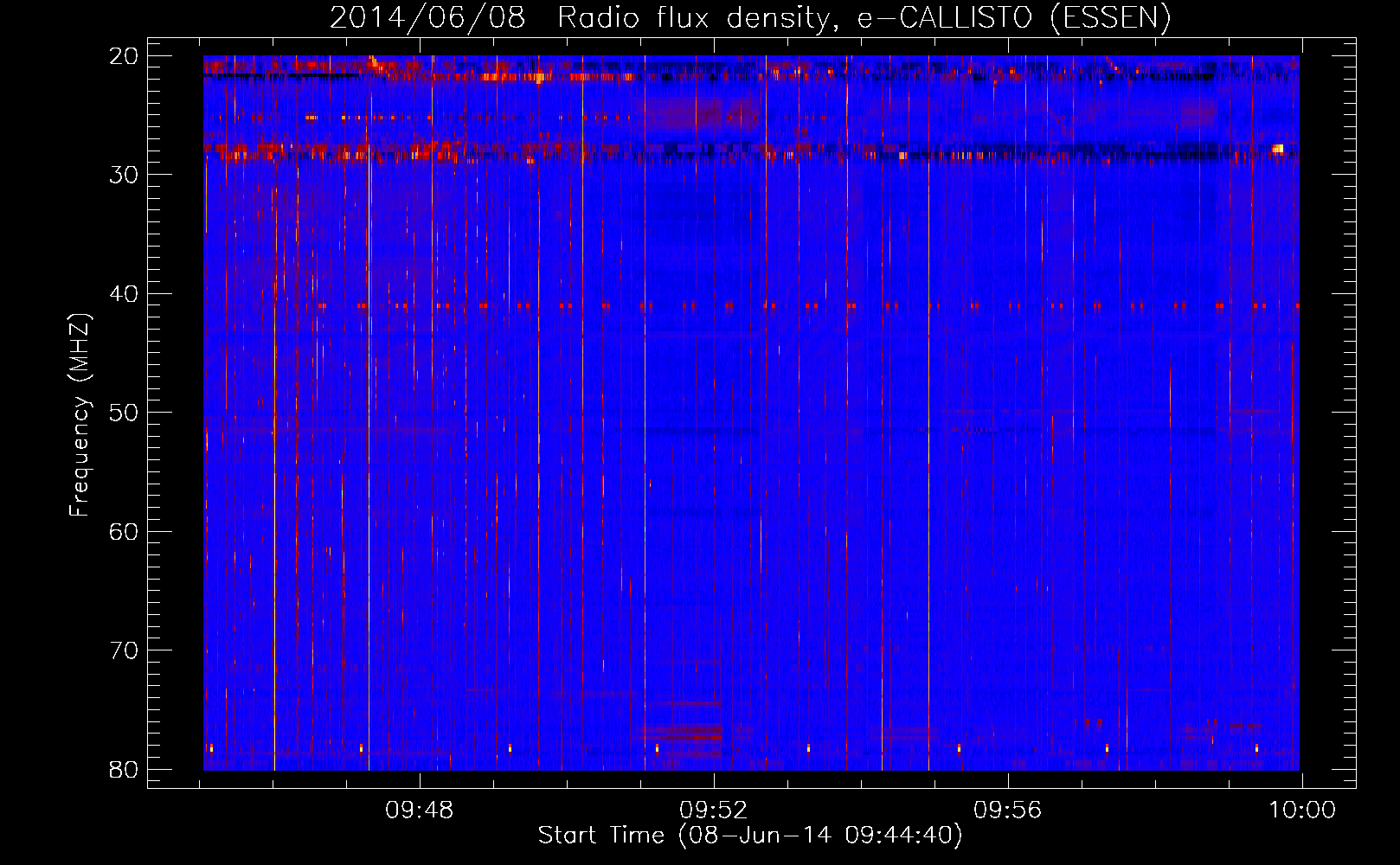This screenshot has width=1400, height=865.
Task: Select the 'Frequency (MHZ)' axis label
Action: click(x=80, y=415)
